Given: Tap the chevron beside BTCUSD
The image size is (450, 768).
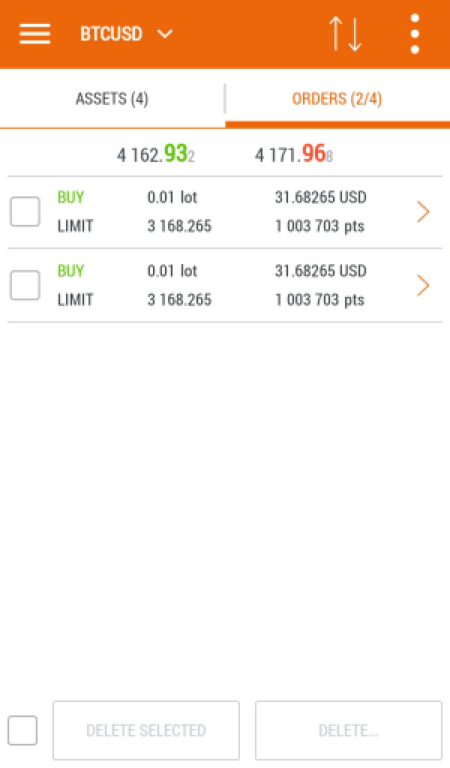Looking at the screenshot, I should [165, 34].
